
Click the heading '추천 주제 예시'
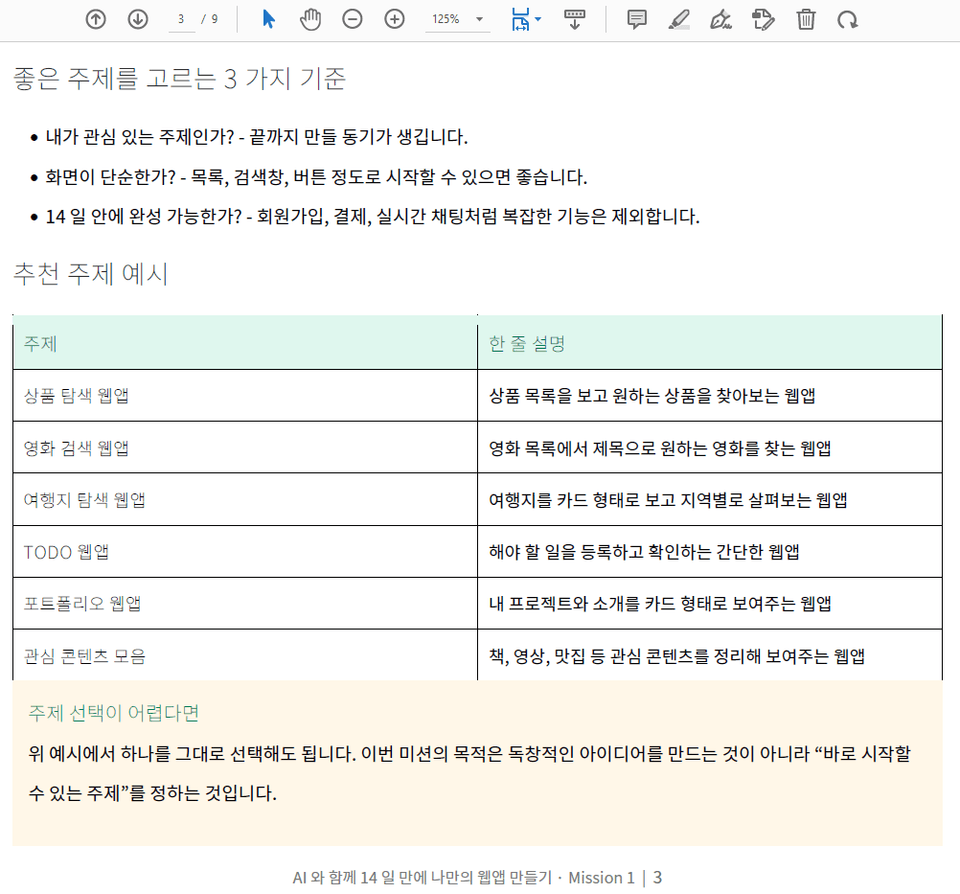(x=91, y=273)
